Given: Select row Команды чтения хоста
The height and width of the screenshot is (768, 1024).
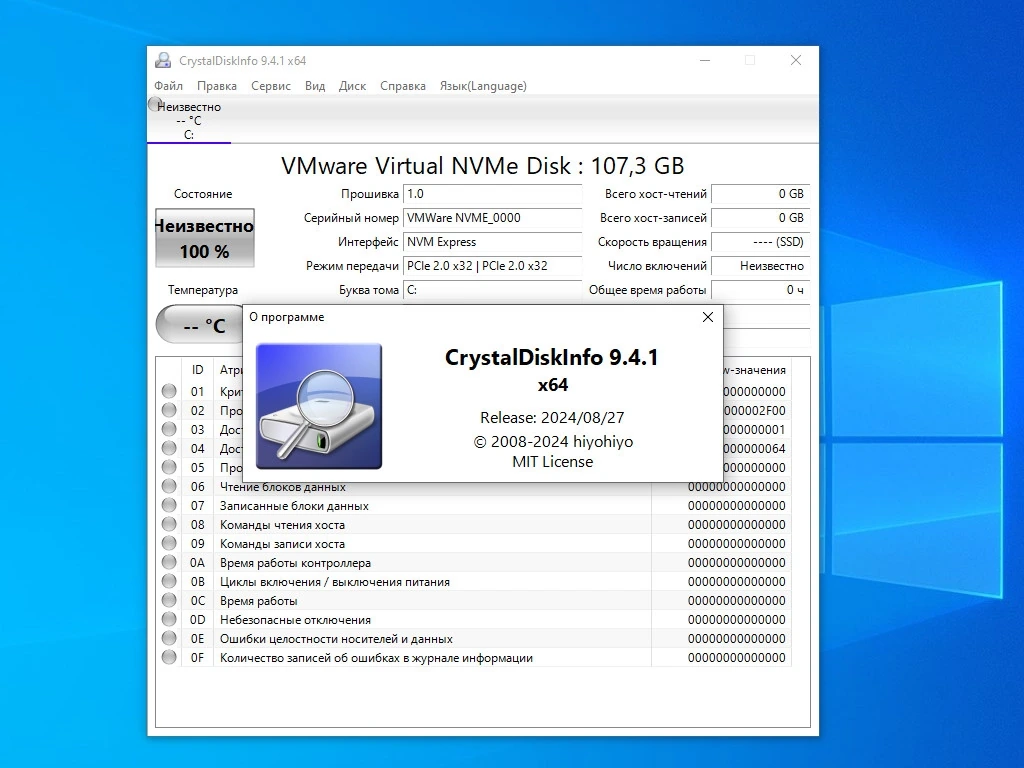Looking at the screenshot, I should click(474, 524).
